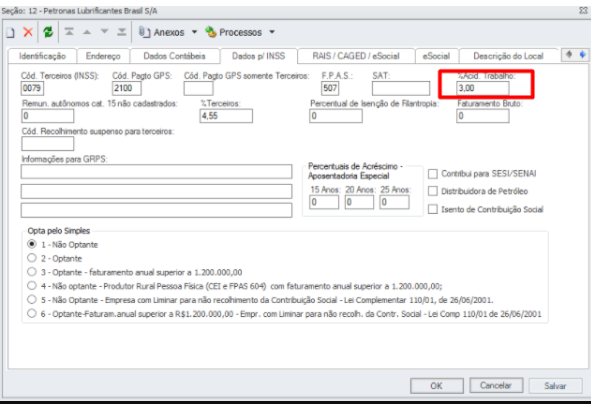
Task: Switch to the Dados Contábeis tab
Action: 175,56
